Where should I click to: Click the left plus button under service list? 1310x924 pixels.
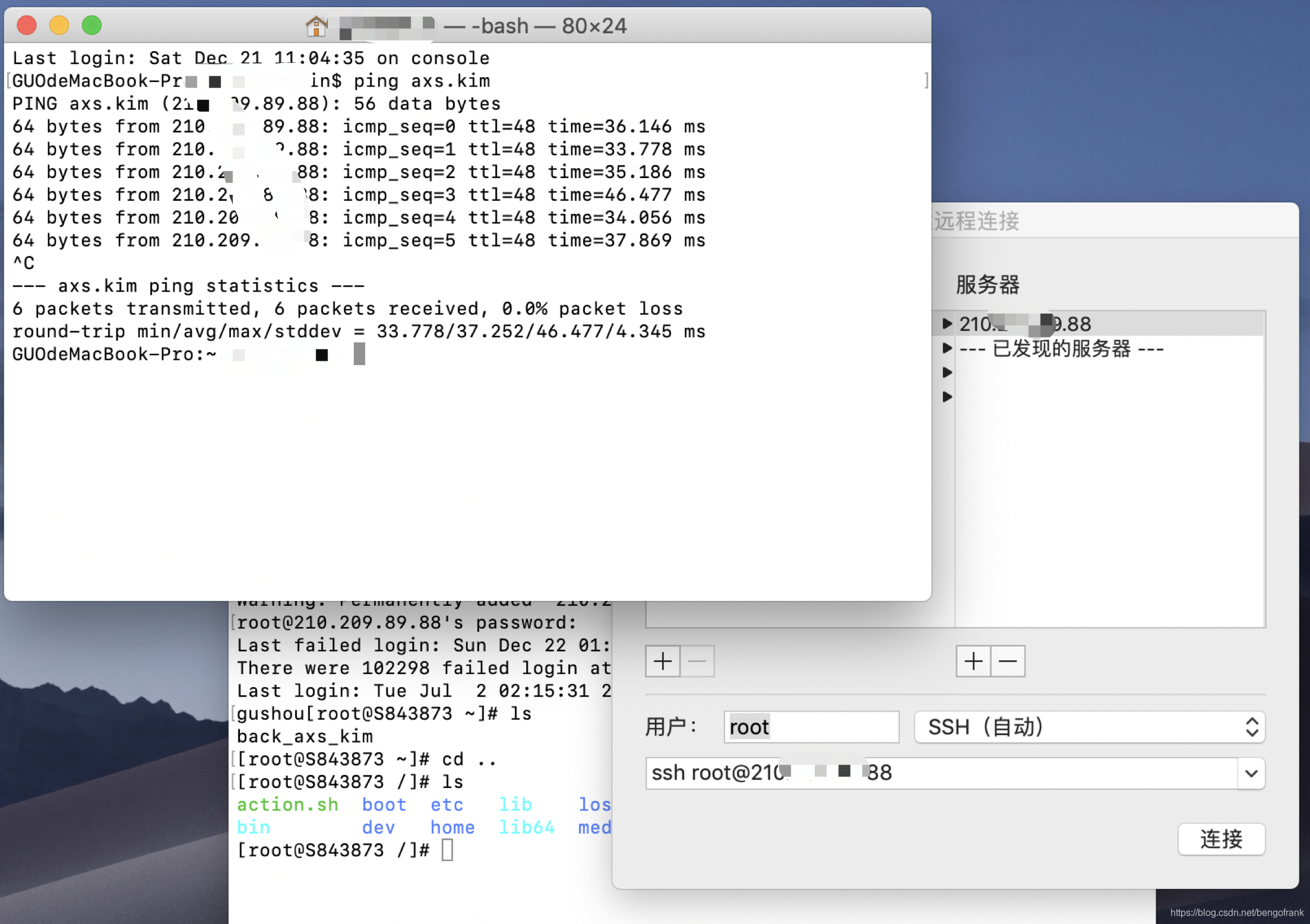coord(663,661)
